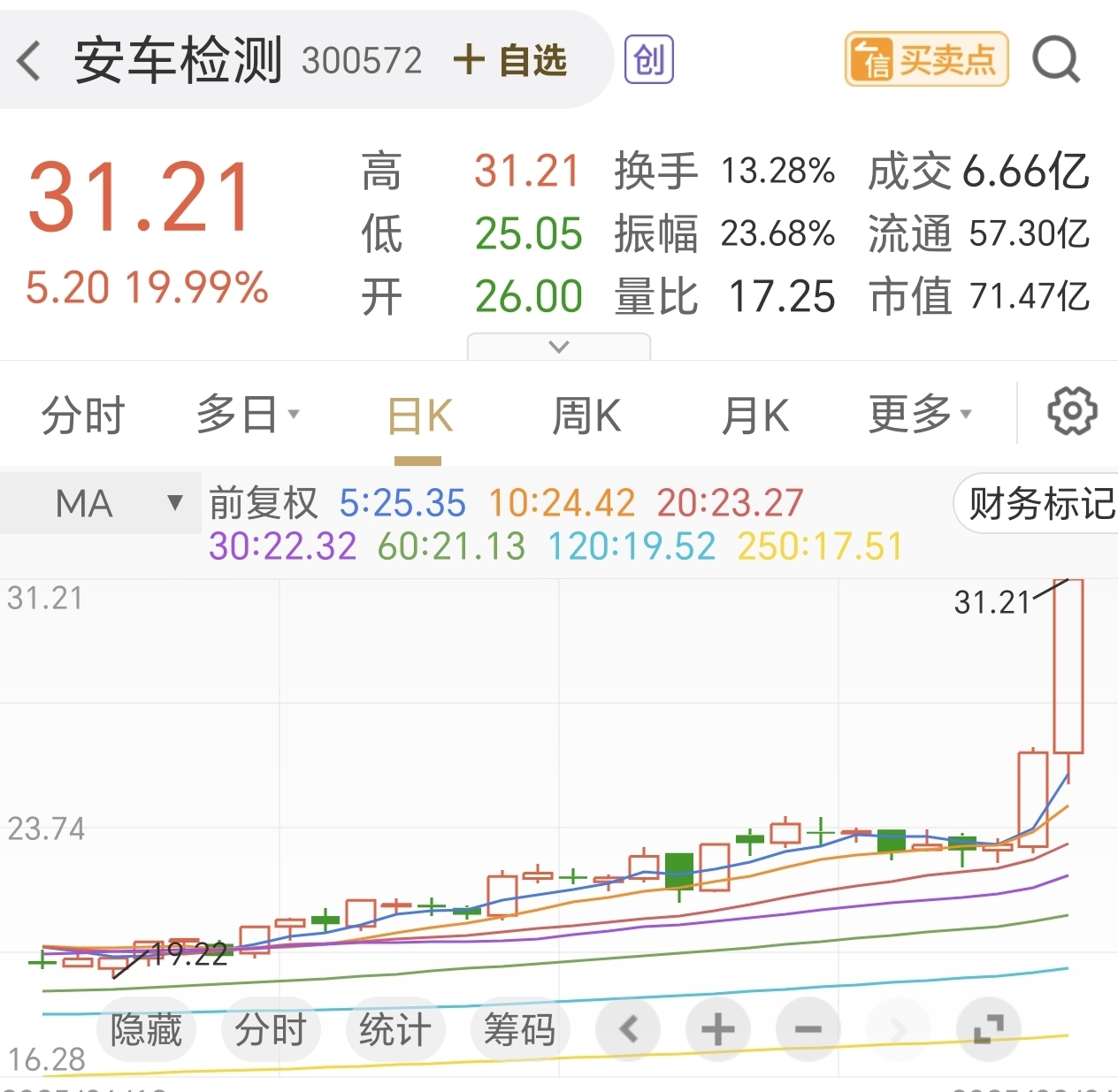
Task: Tap the 开 26.00 open price value
Action: tap(528, 296)
